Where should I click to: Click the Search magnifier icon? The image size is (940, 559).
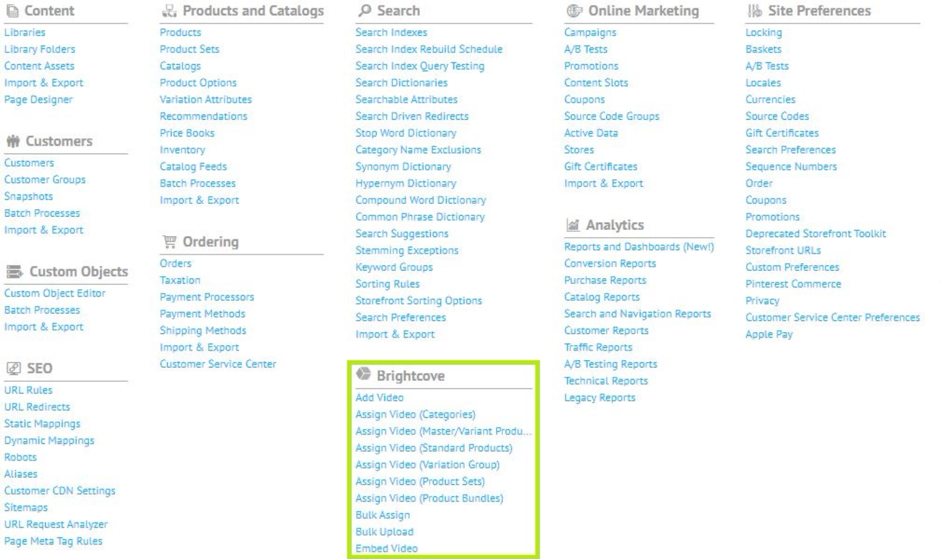point(364,11)
